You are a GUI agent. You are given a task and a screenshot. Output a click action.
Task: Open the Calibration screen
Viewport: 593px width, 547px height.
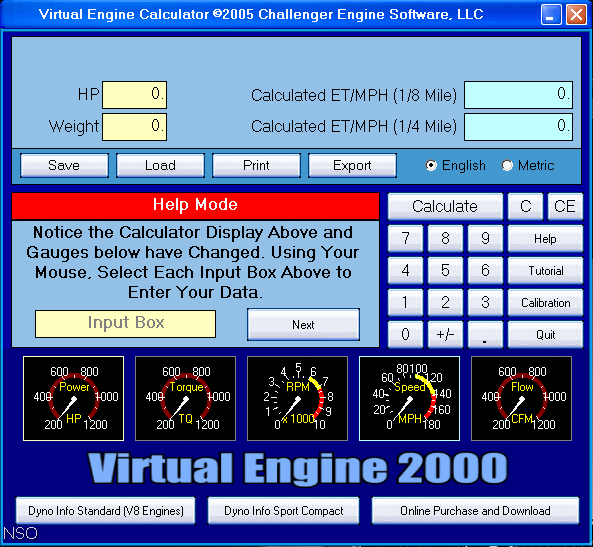545,303
